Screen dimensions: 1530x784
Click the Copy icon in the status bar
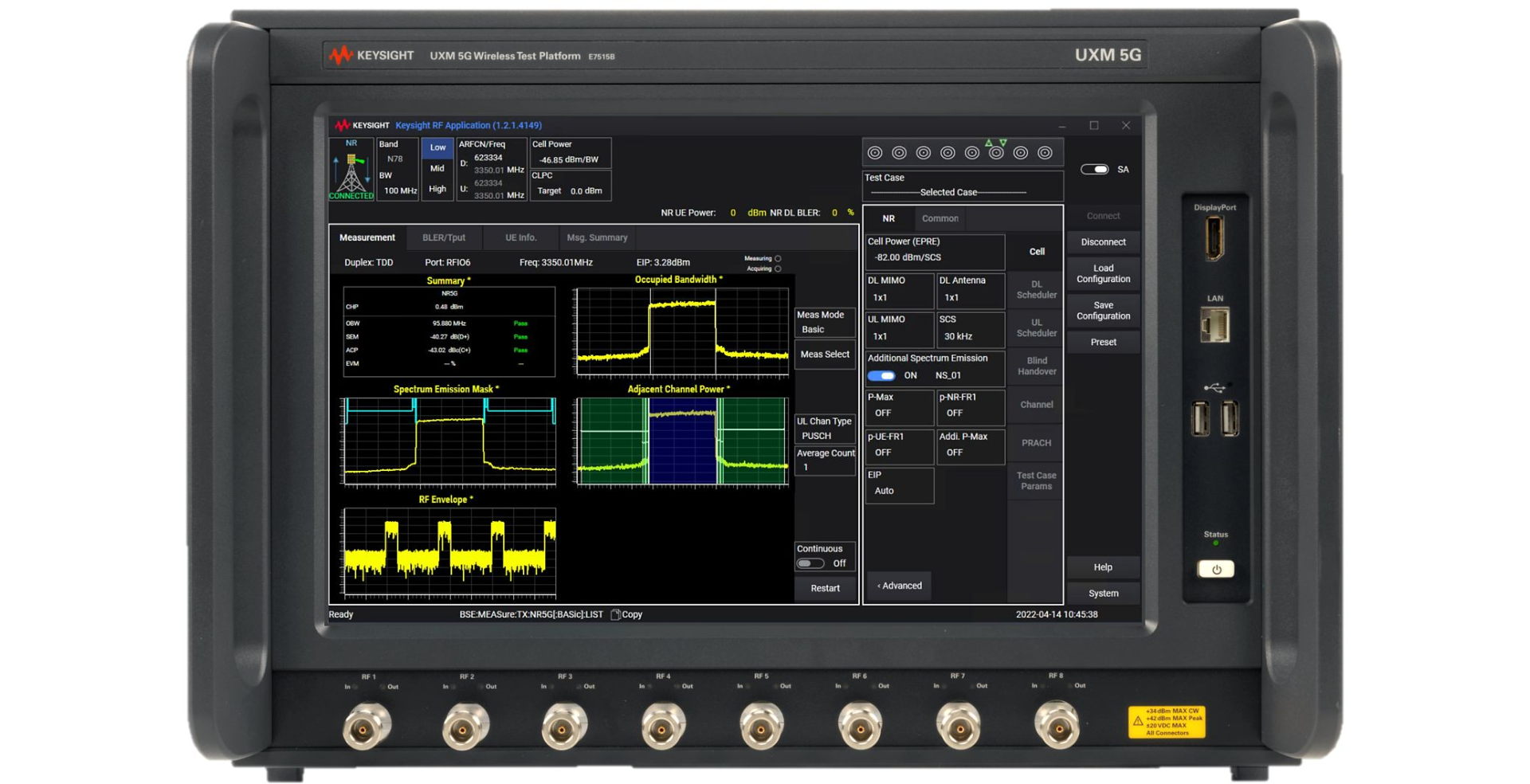click(615, 614)
